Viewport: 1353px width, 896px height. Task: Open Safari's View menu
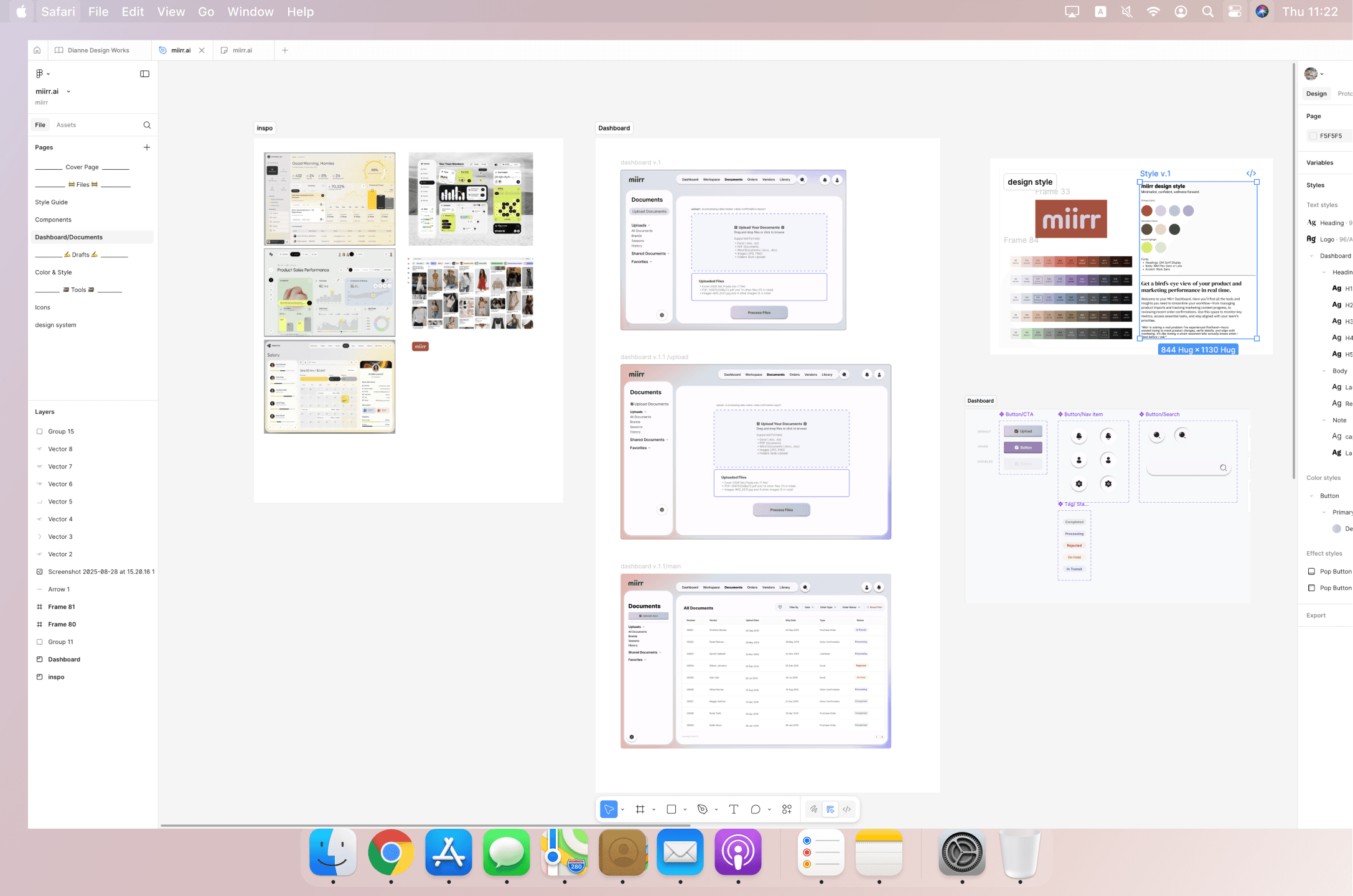coord(171,12)
